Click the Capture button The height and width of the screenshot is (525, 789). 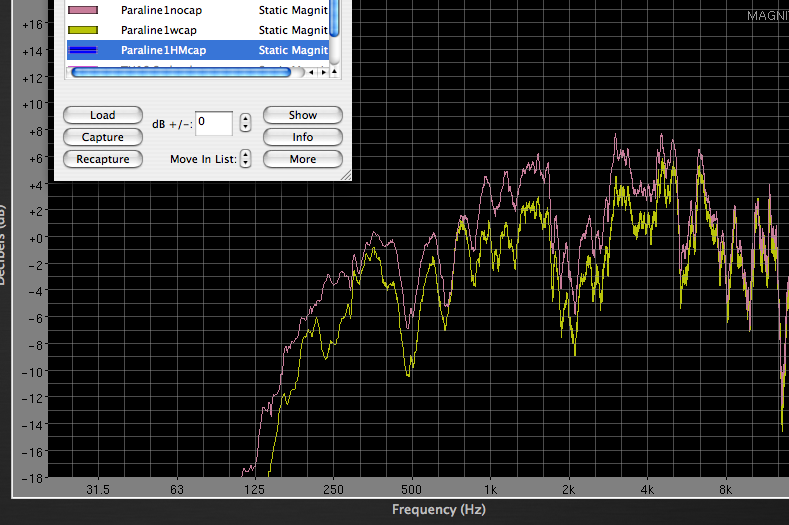pos(103,137)
